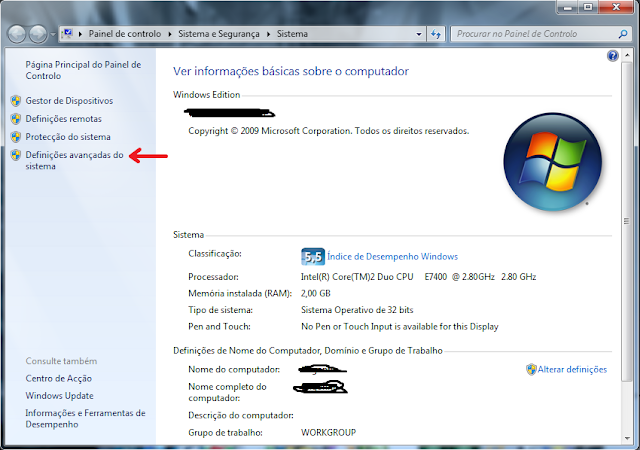Screen dimensions: 640x450
Task: Open Página Principal do Painel de Controlo
Action: [83, 70]
